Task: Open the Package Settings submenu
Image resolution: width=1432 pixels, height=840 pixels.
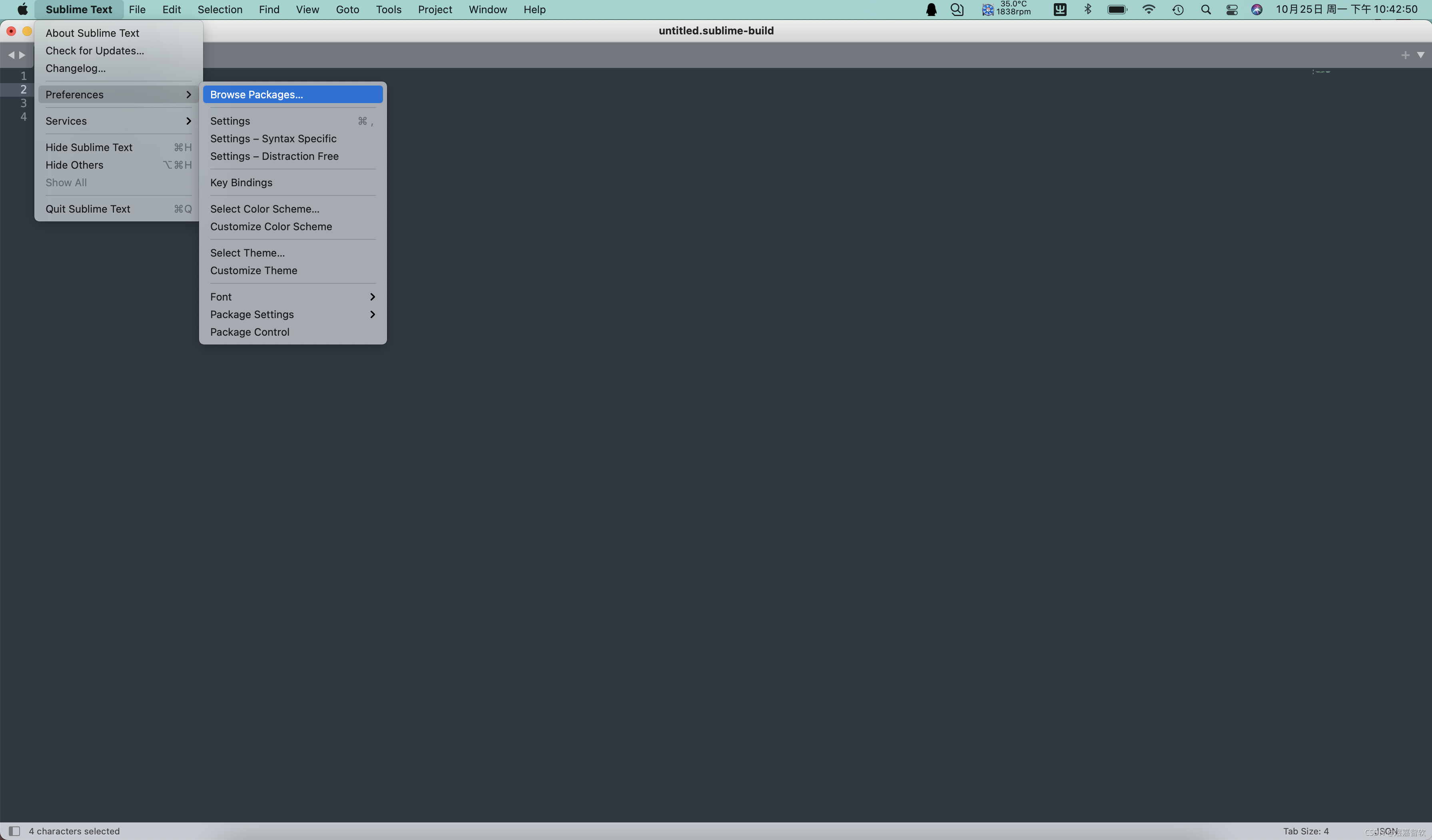Action: [x=252, y=314]
